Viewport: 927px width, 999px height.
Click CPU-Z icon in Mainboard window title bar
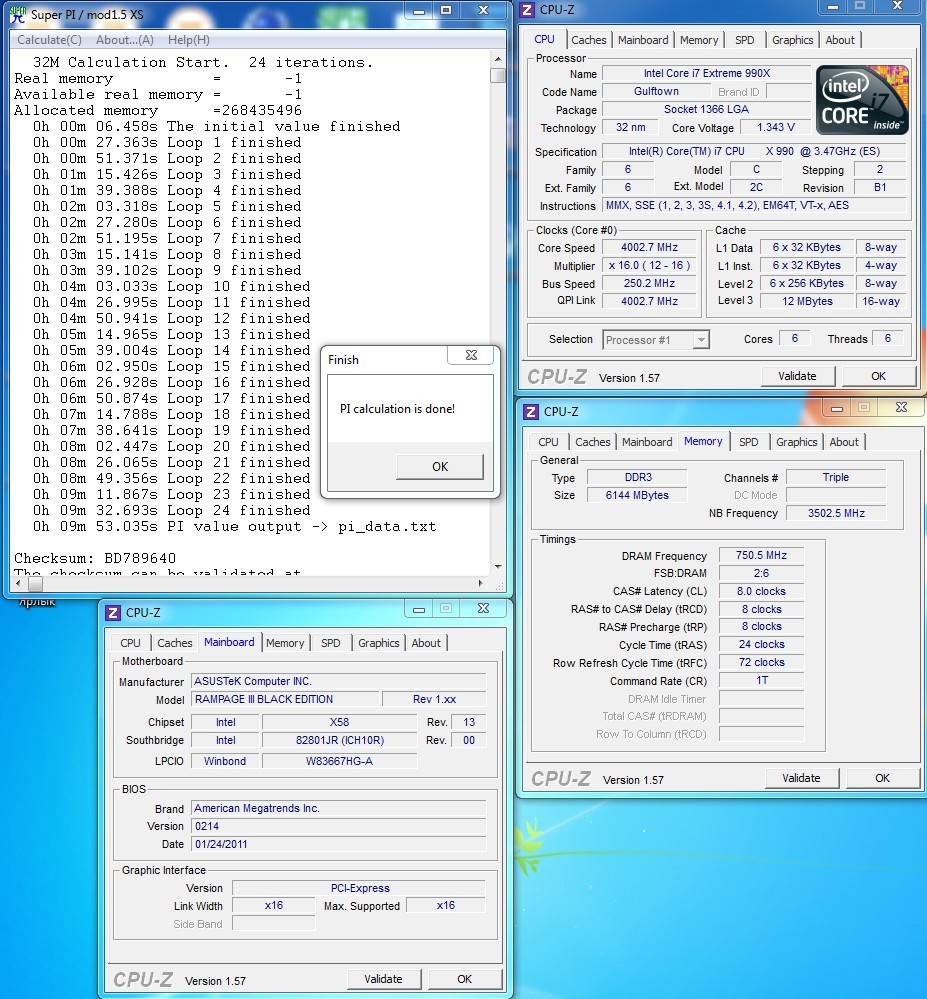pos(112,612)
